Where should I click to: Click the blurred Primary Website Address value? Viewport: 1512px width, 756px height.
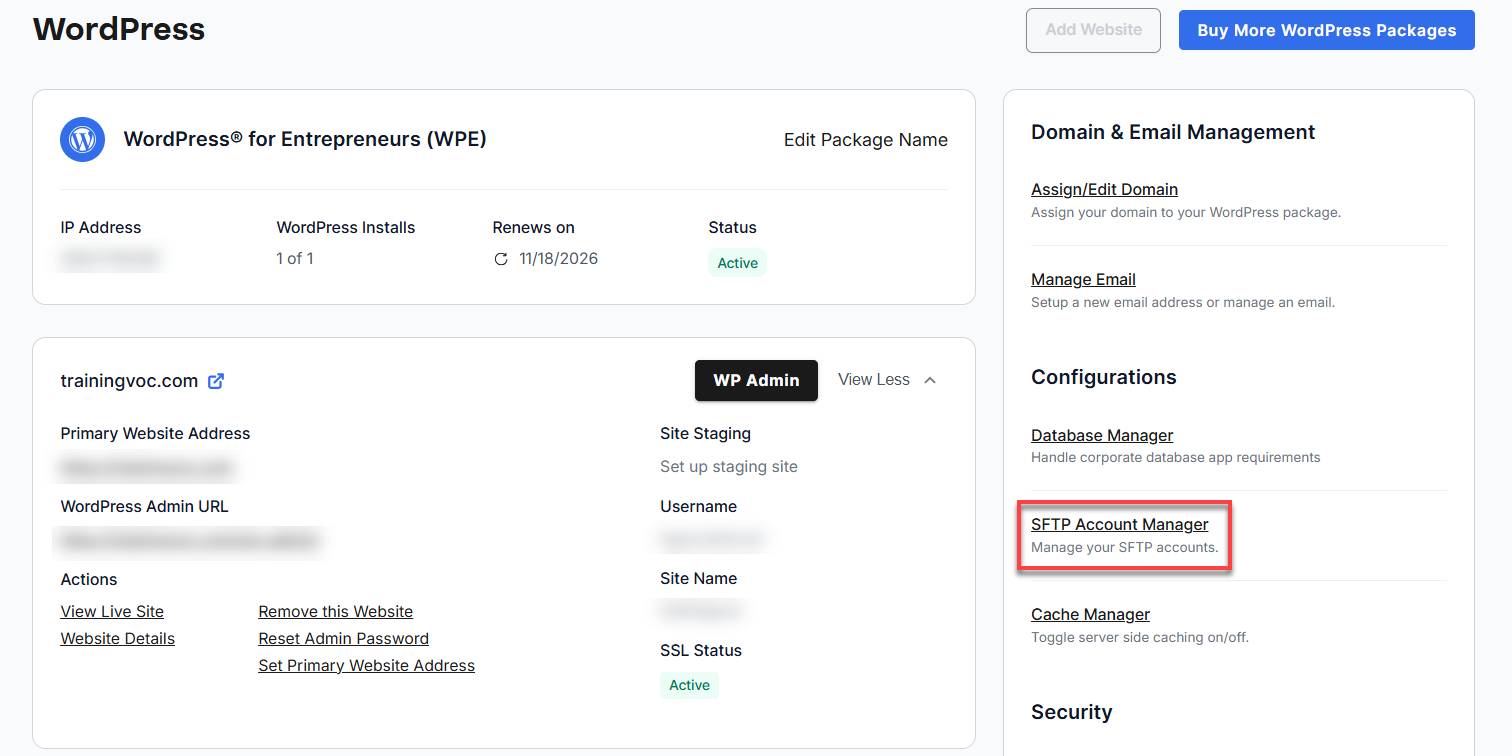coord(147,467)
